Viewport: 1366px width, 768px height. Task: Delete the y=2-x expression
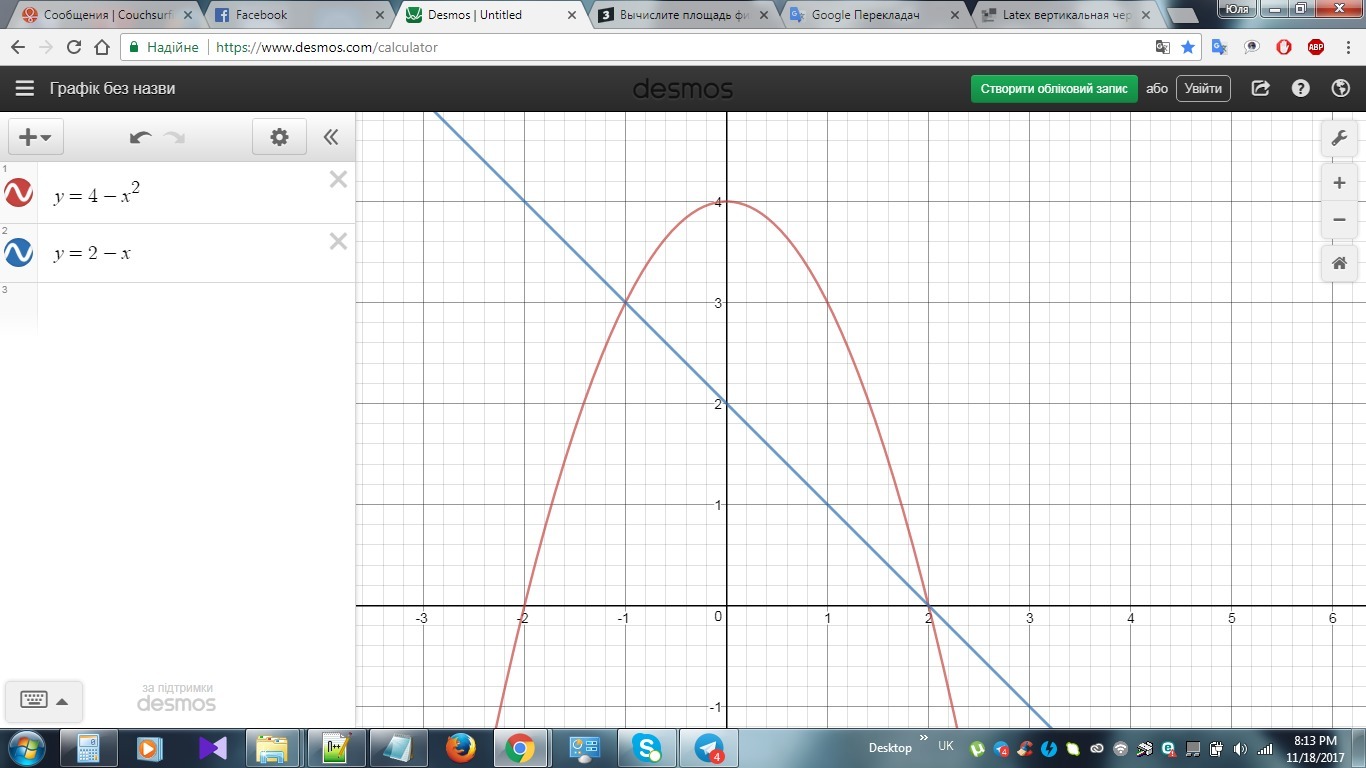click(338, 240)
